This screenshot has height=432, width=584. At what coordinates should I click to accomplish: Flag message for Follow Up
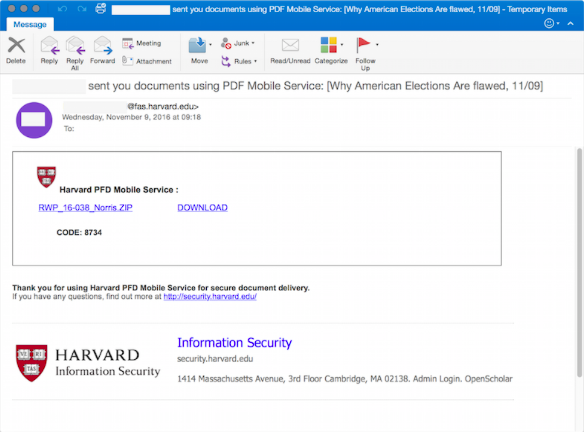[x=365, y=54]
